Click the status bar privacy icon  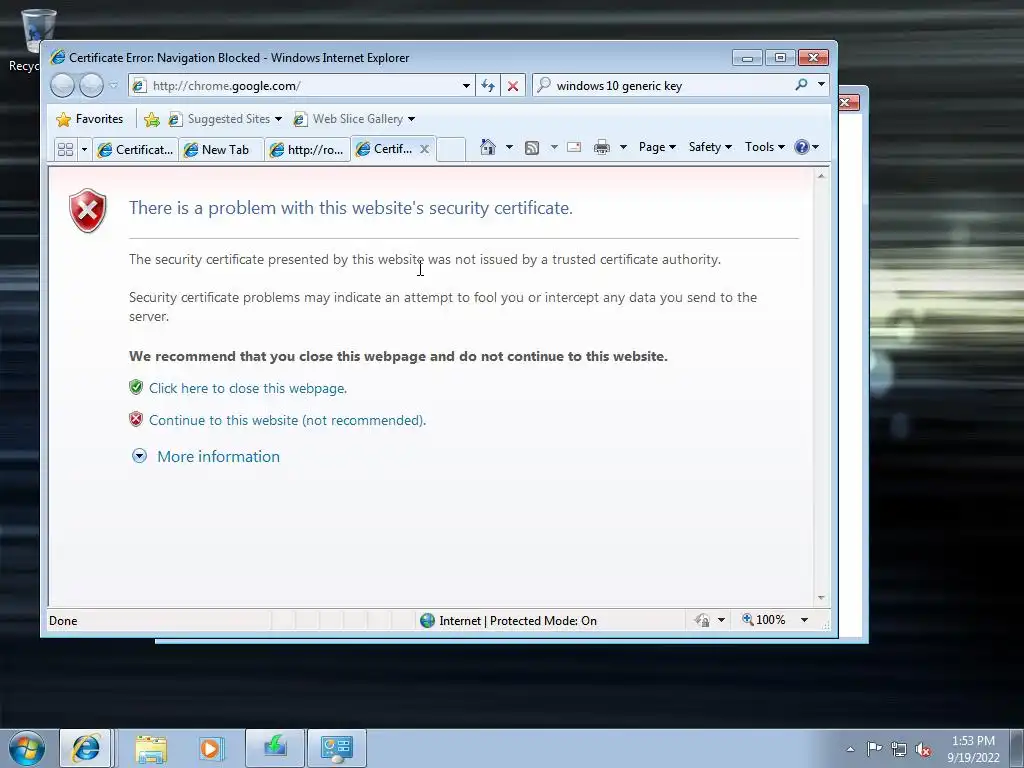703,620
